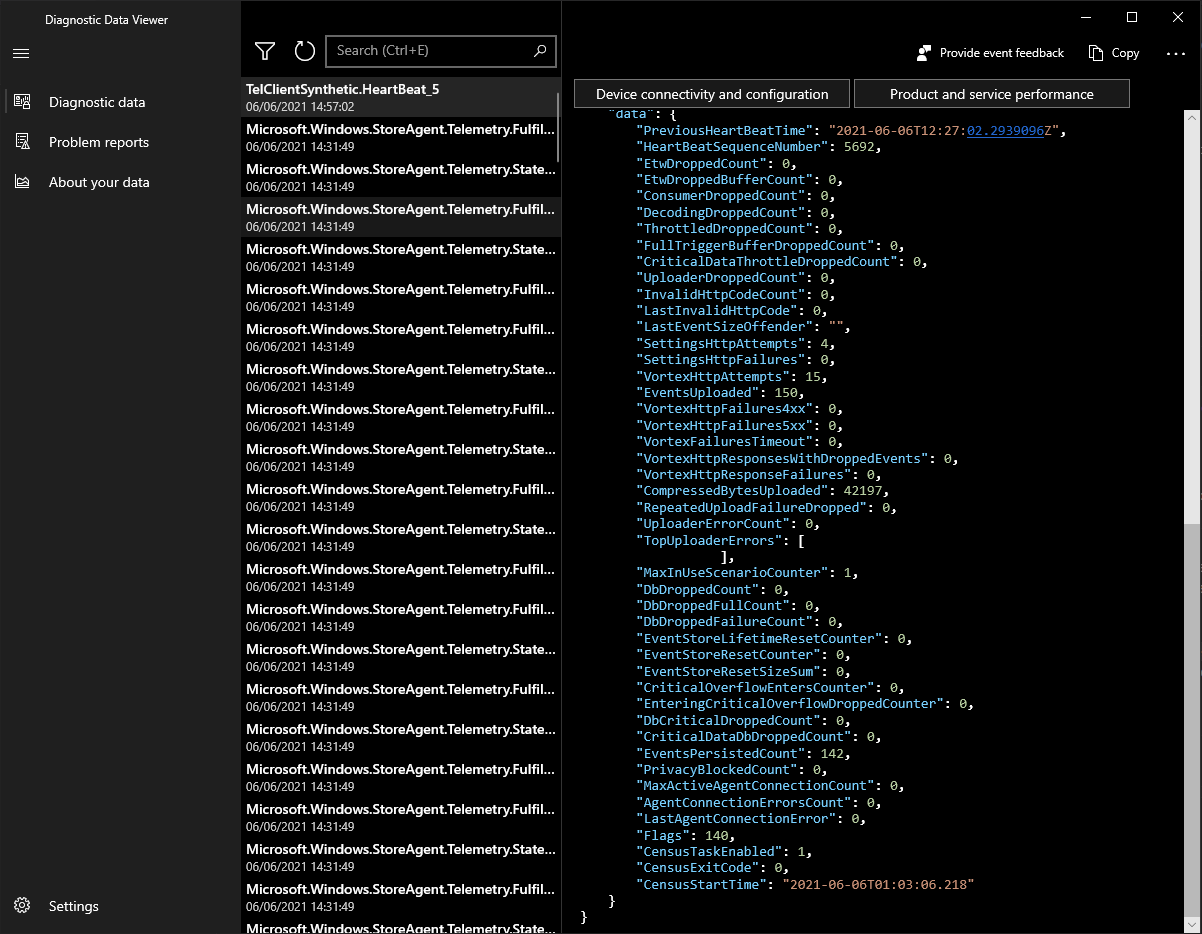The height and width of the screenshot is (934, 1202).
Task: Click the Problem reports sidebar icon
Action: (22, 142)
